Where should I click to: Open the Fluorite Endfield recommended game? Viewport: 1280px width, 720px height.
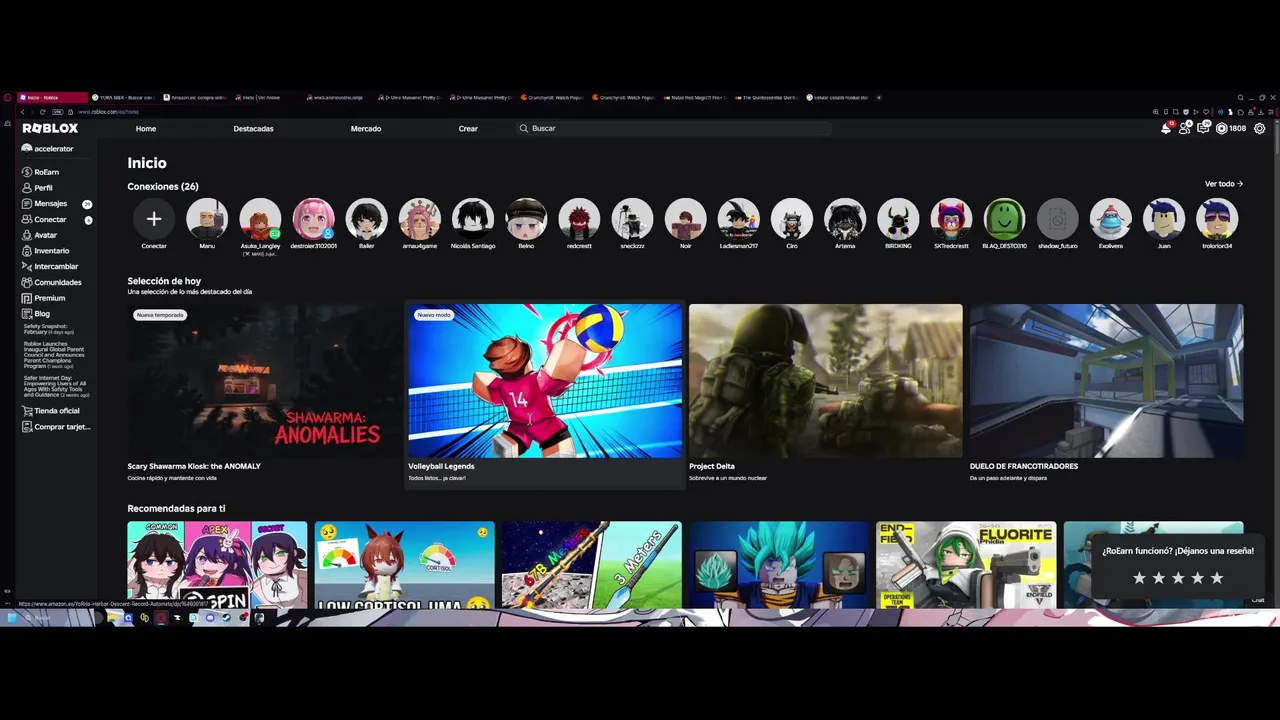click(966, 565)
